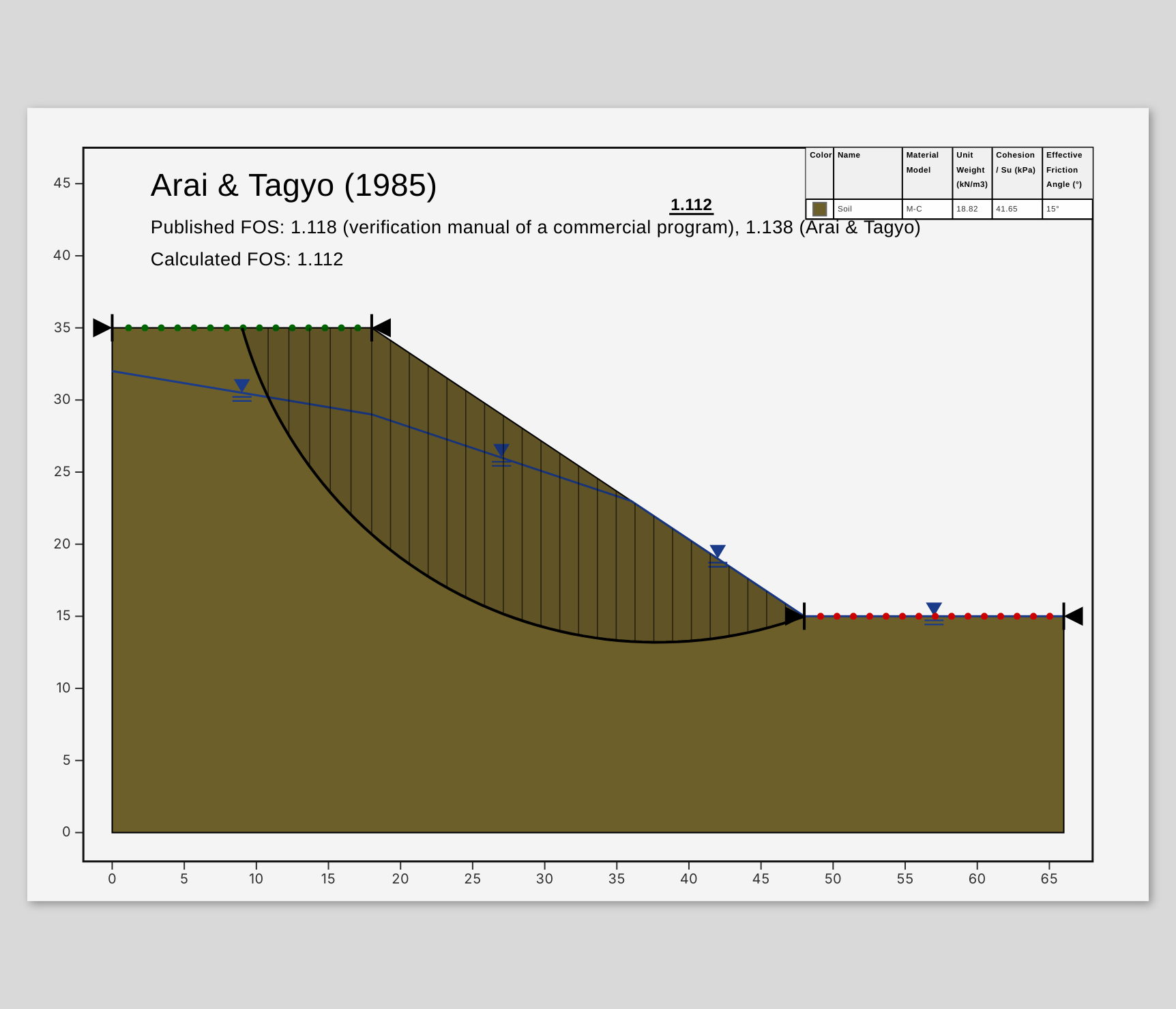Click the Soil color swatch in the legend
This screenshot has height=1009, width=1176.
coord(819,209)
